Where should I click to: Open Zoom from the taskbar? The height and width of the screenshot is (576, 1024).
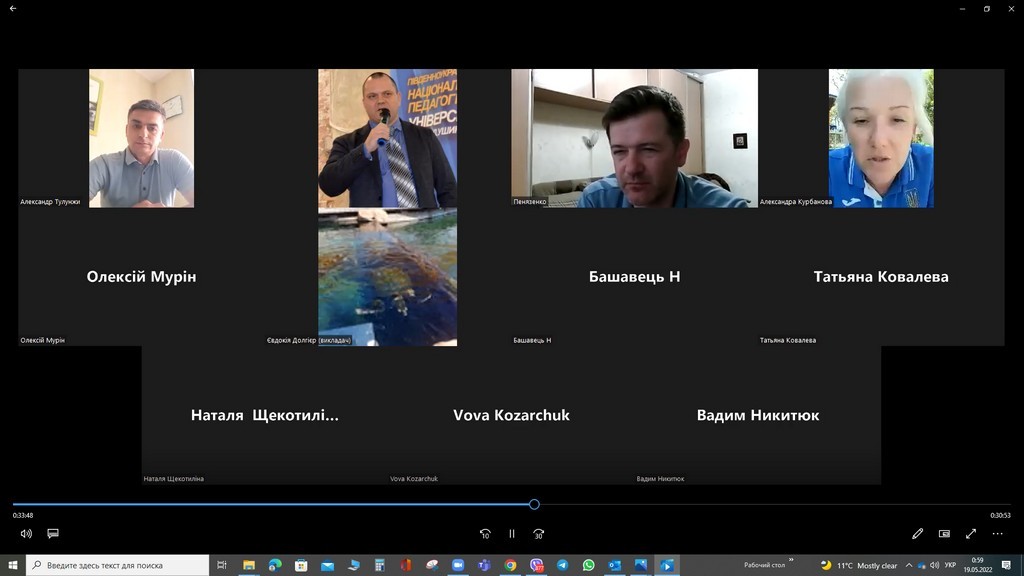pyautogui.click(x=458, y=565)
